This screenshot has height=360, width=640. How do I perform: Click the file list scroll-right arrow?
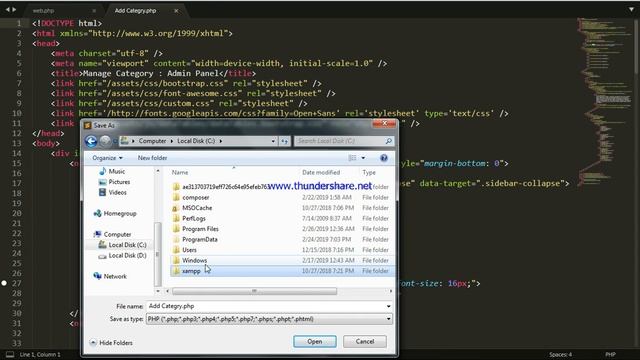point(391,291)
